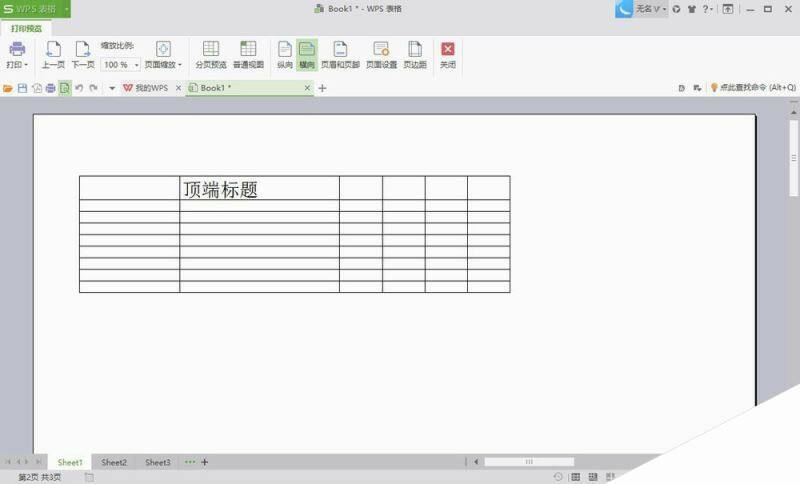Click the status bar clock icon
This screenshot has height=484, width=800.
[558, 477]
